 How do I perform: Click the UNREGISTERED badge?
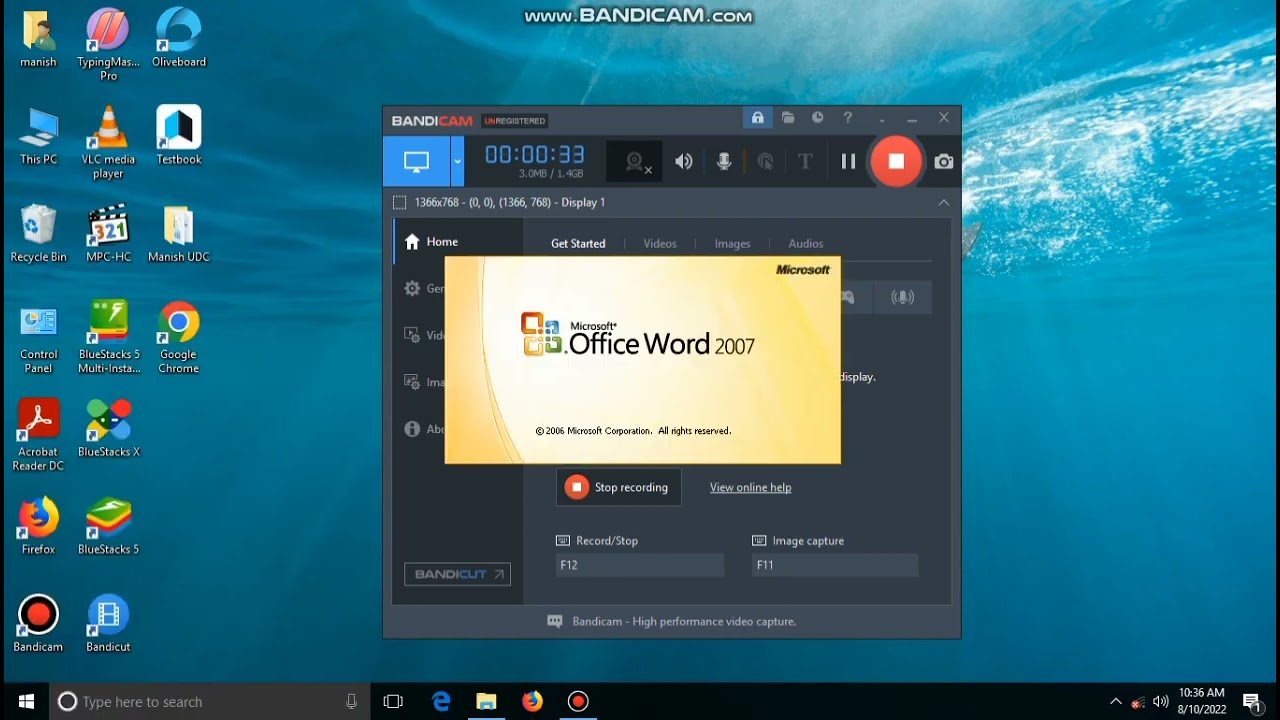(515, 121)
